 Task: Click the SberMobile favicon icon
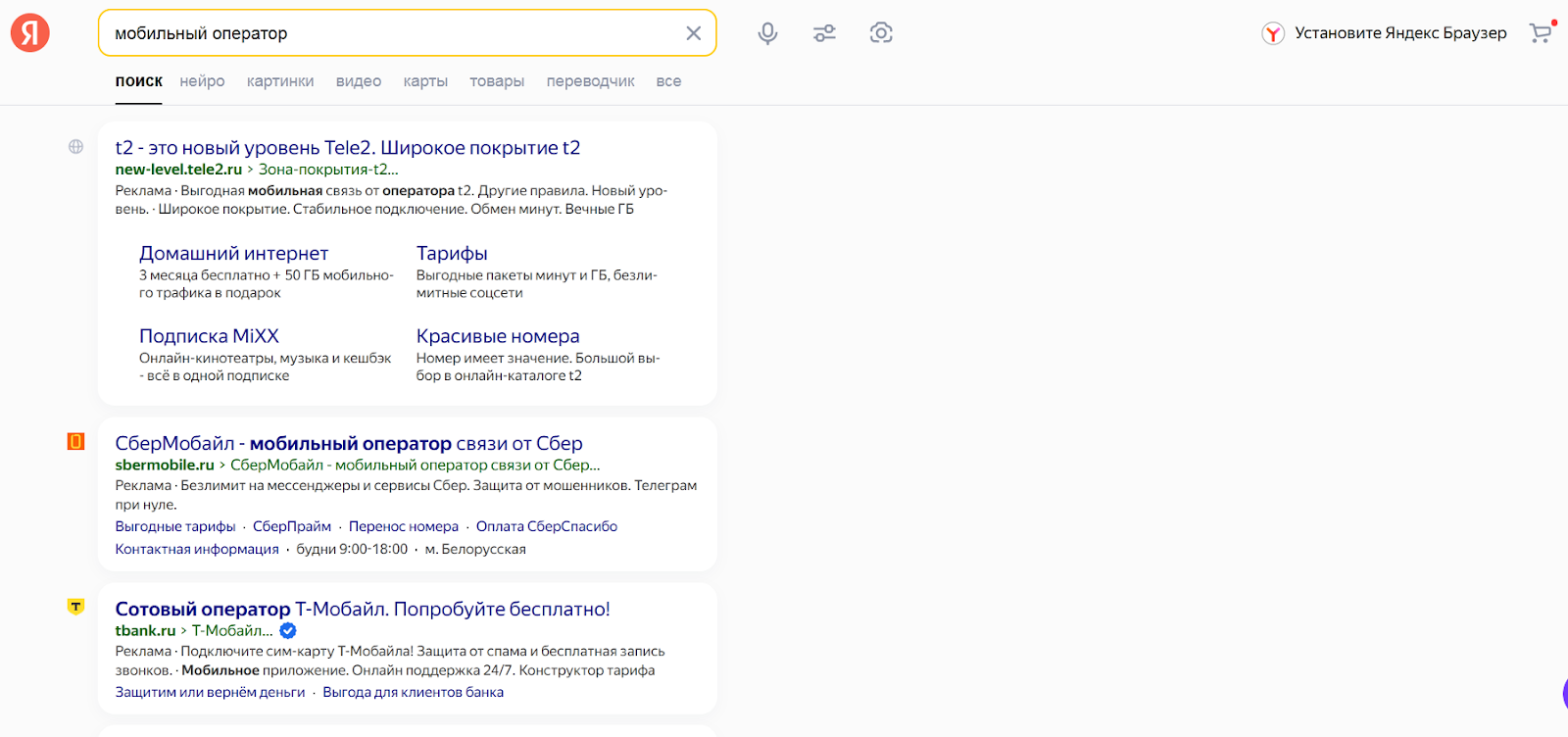pyautogui.click(x=75, y=442)
